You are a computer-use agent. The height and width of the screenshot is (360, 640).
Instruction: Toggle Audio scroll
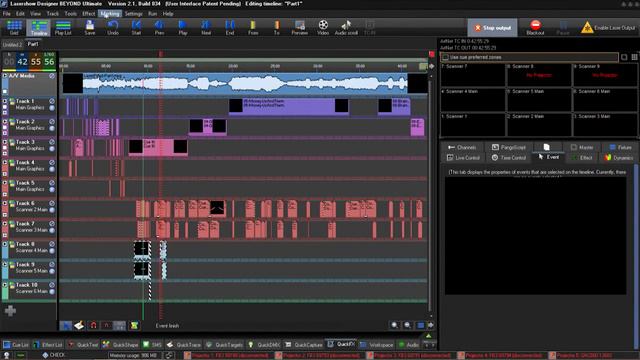pos(346,28)
